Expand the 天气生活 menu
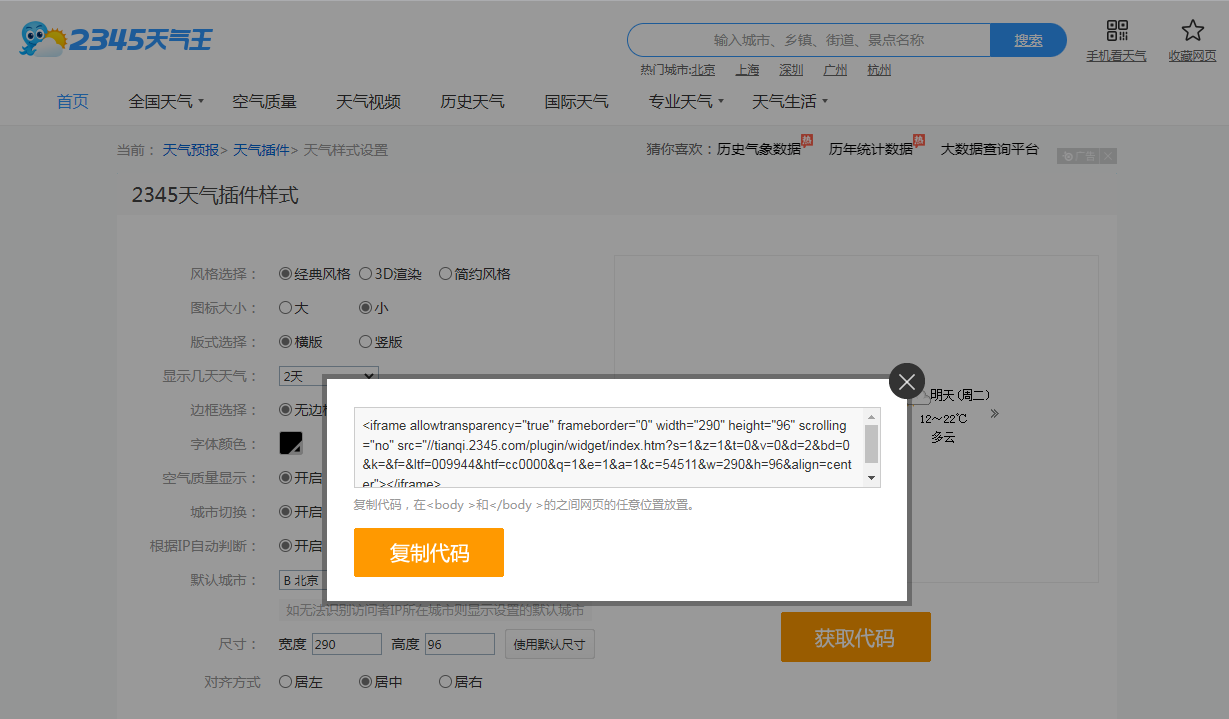This screenshot has height=719, width=1229. pyautogui.click(x=790, y=101)
